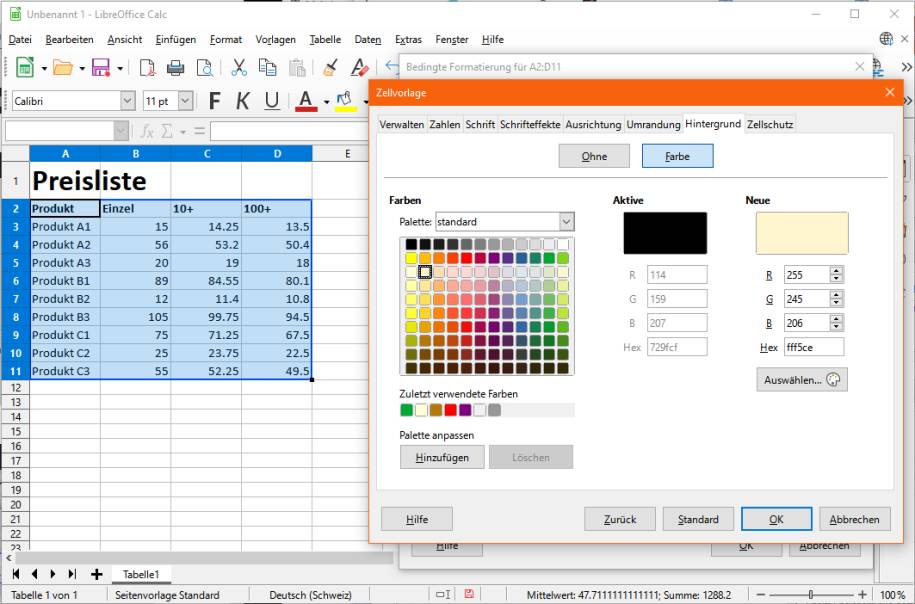Click the Export as PDF icon
This screenshot has width=915, height=604.
pos(147,68)
